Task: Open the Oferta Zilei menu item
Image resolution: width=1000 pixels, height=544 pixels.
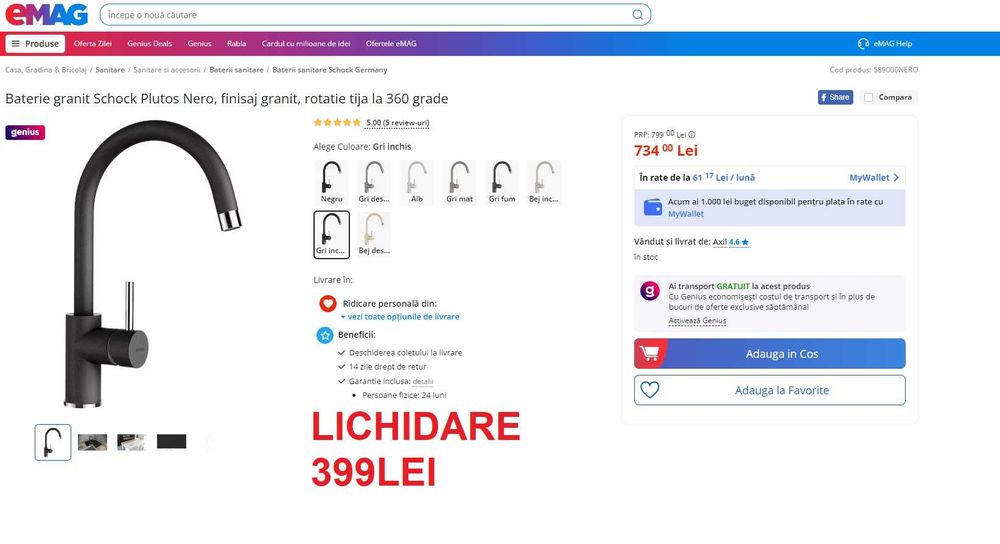Action: [92, 43]
